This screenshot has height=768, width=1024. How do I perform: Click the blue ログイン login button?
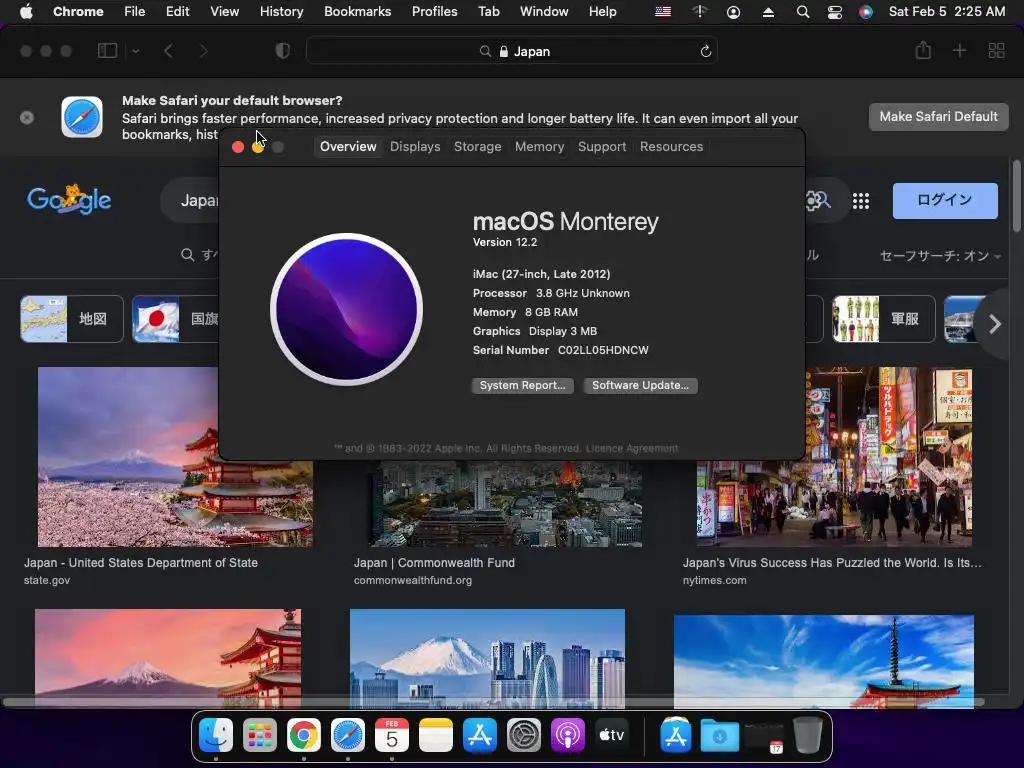[945, 200]
